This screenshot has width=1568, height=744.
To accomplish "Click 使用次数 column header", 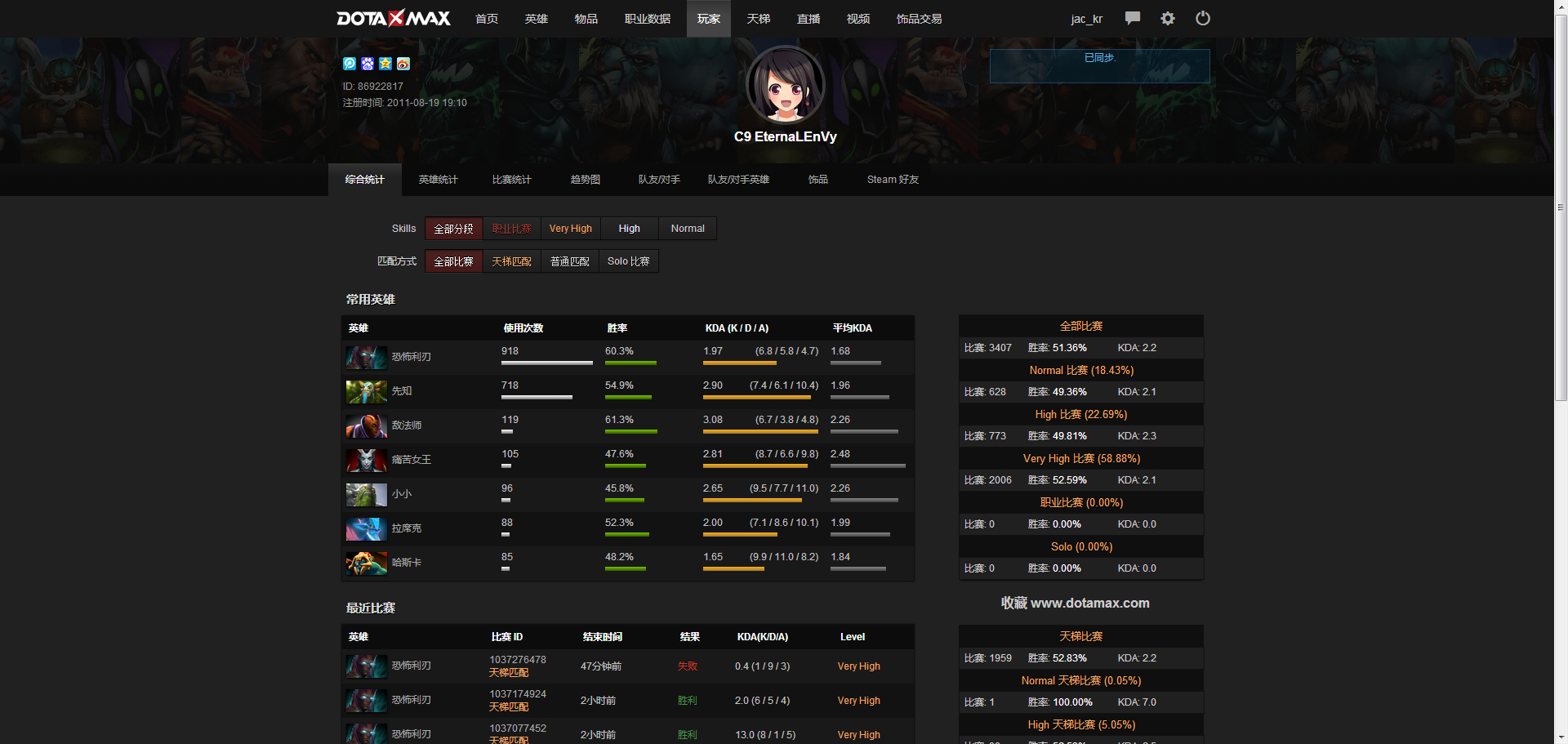I will pos(523,328).
